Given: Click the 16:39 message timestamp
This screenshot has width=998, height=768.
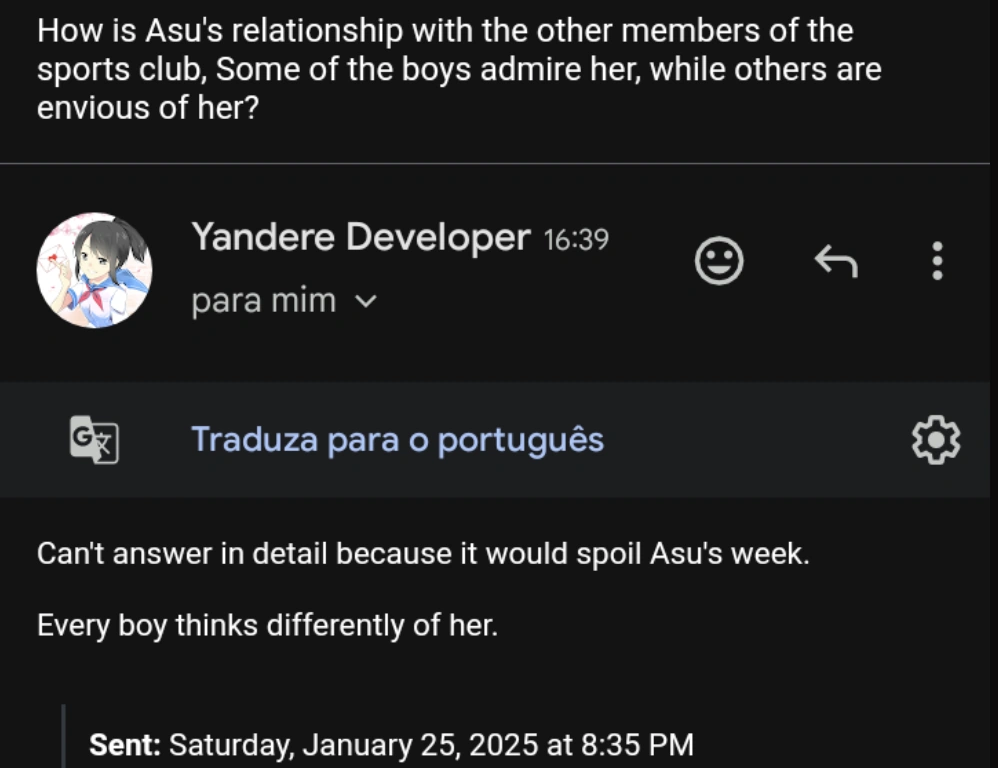Looking at the screenshot, I should point(575,240).
